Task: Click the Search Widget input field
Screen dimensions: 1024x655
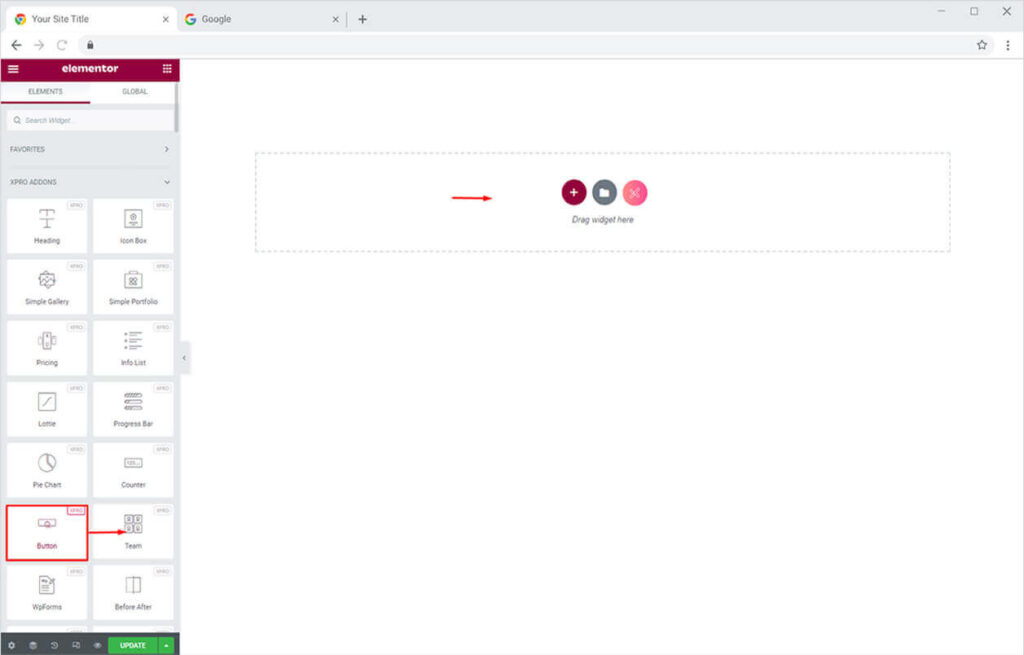Action: point(90,120)
